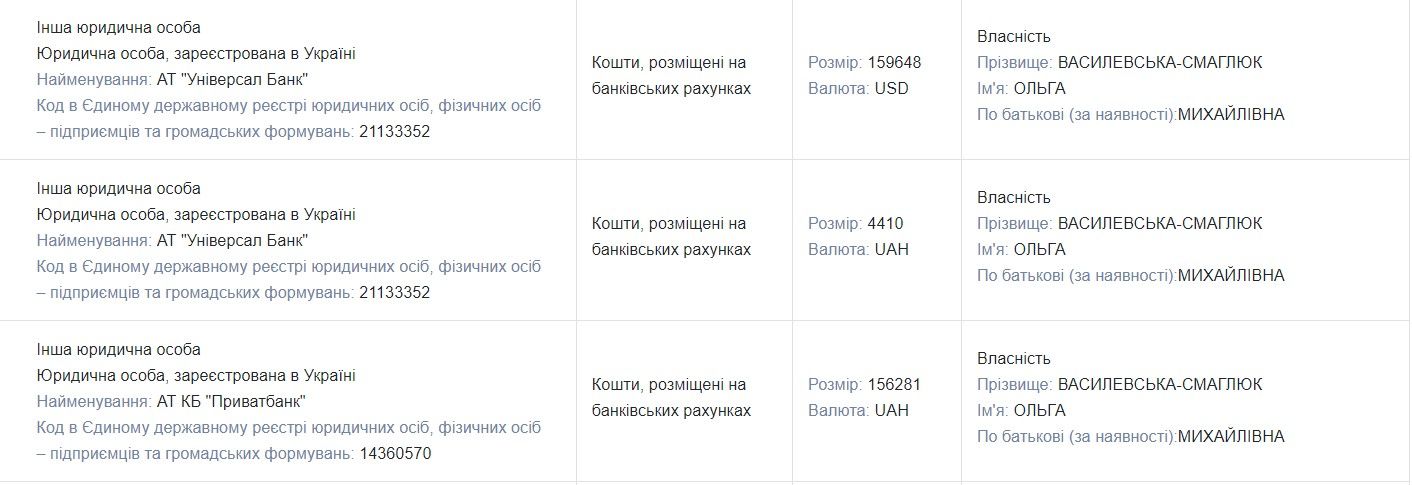1412x485 pixels.
Task: Click "Інша юридична особа" in the Приватбанк row
Action: tap(118, 349)
